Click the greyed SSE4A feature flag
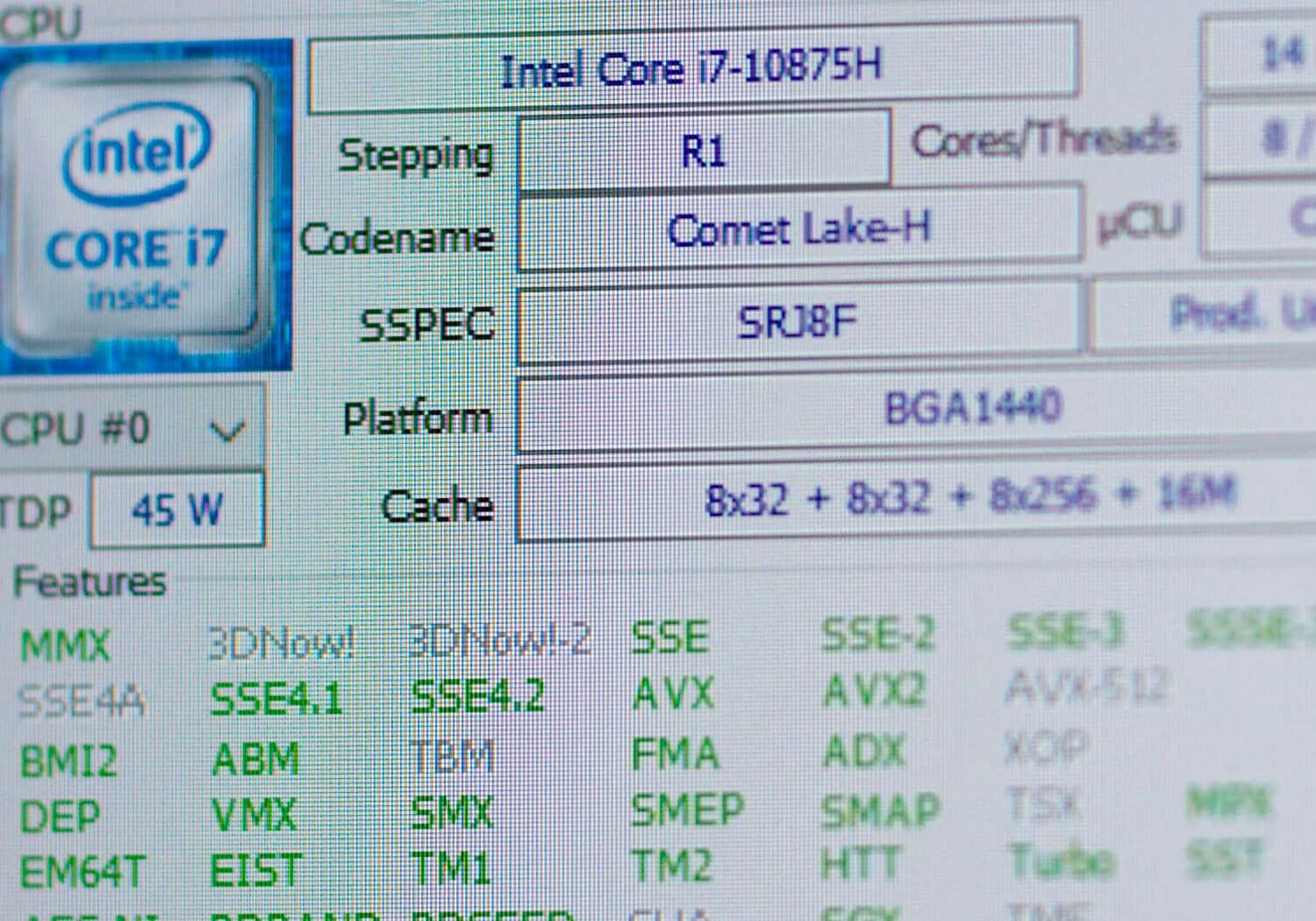Viewport: 1316px width, 921px height. coord(82,702)
